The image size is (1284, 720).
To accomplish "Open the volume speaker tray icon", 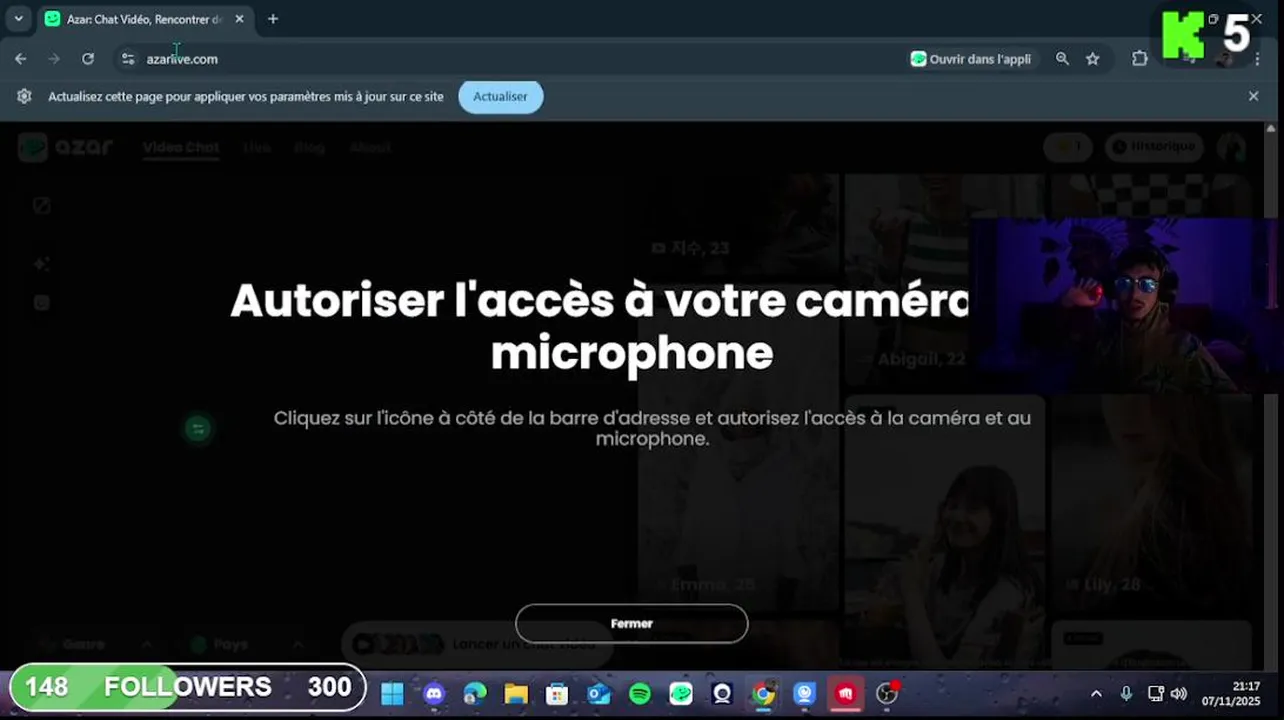I will click(x=1179, y=694).
